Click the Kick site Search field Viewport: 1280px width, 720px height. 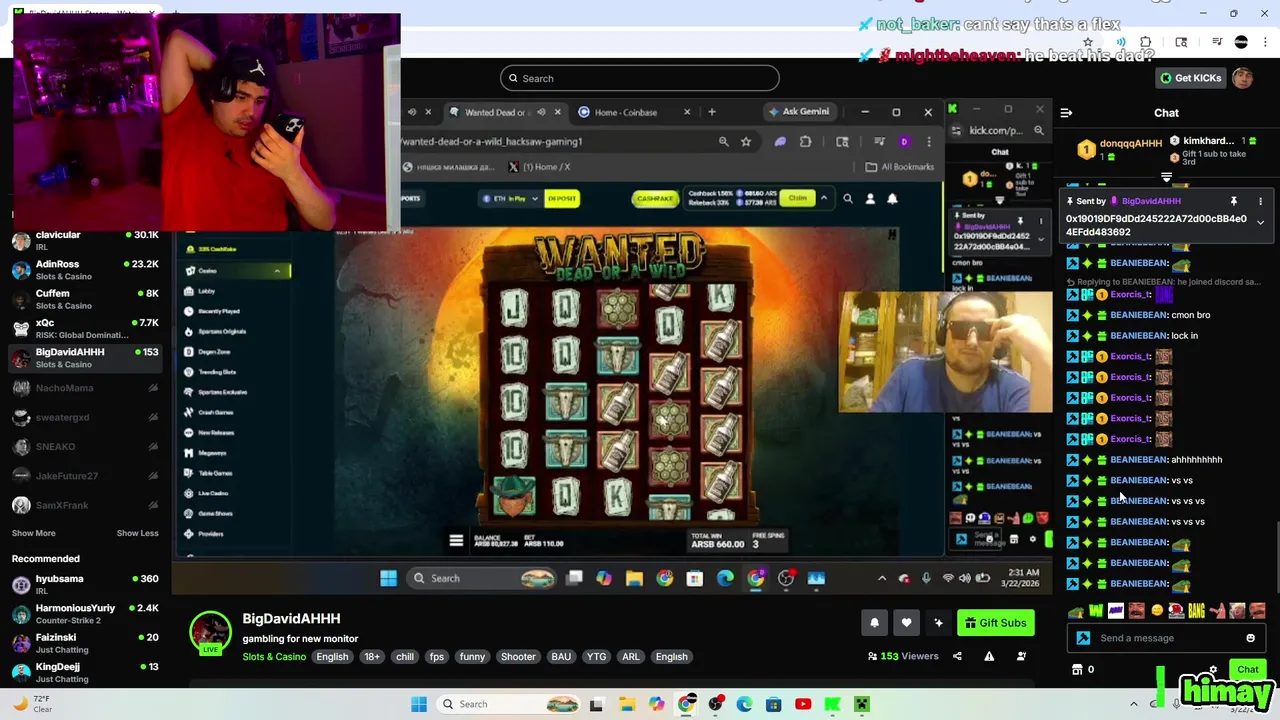(640, 78)
